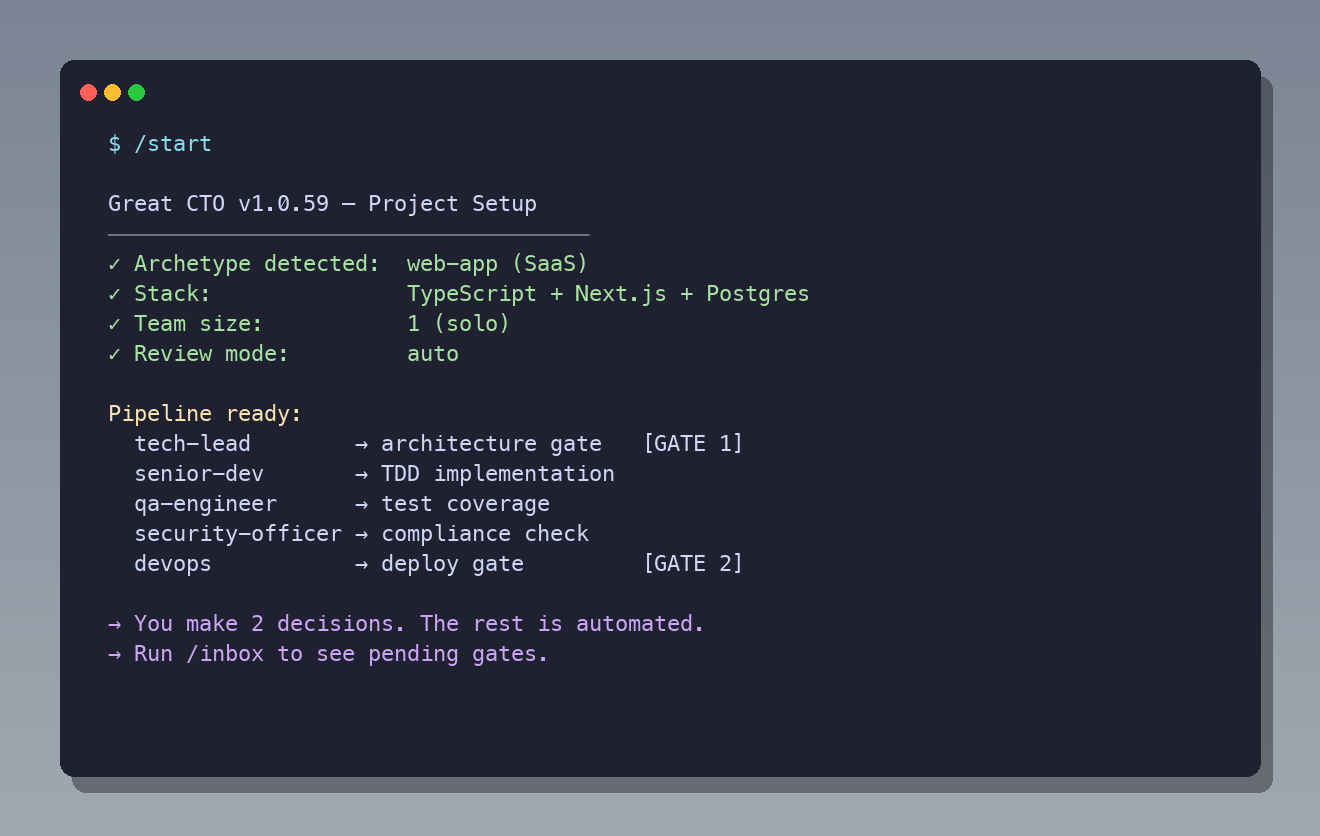Click the red close window button
The image size is (1320, 836).
pyautogui.click(x=88, y=93)
